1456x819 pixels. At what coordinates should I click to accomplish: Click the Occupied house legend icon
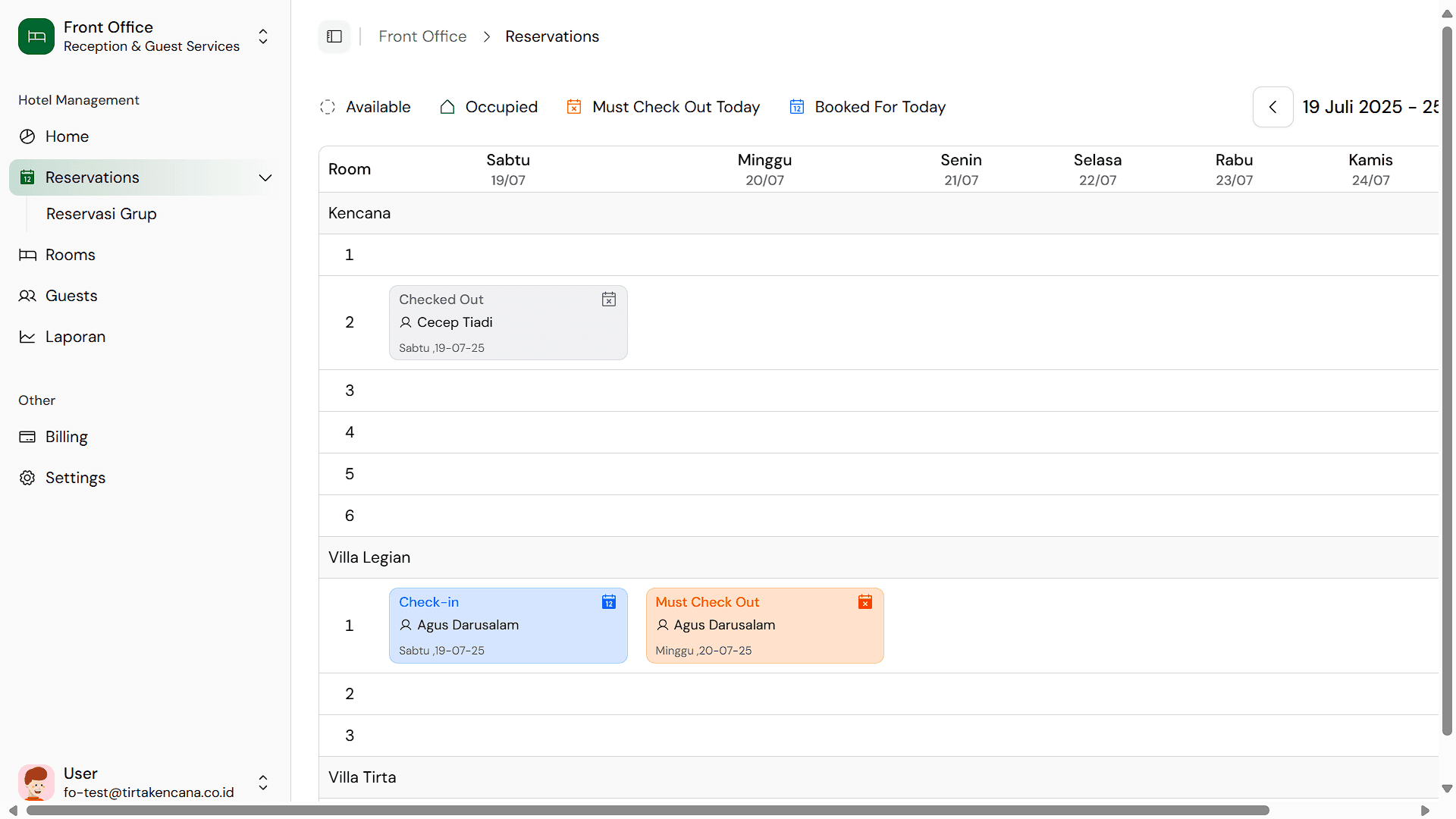tap(447, 107)
